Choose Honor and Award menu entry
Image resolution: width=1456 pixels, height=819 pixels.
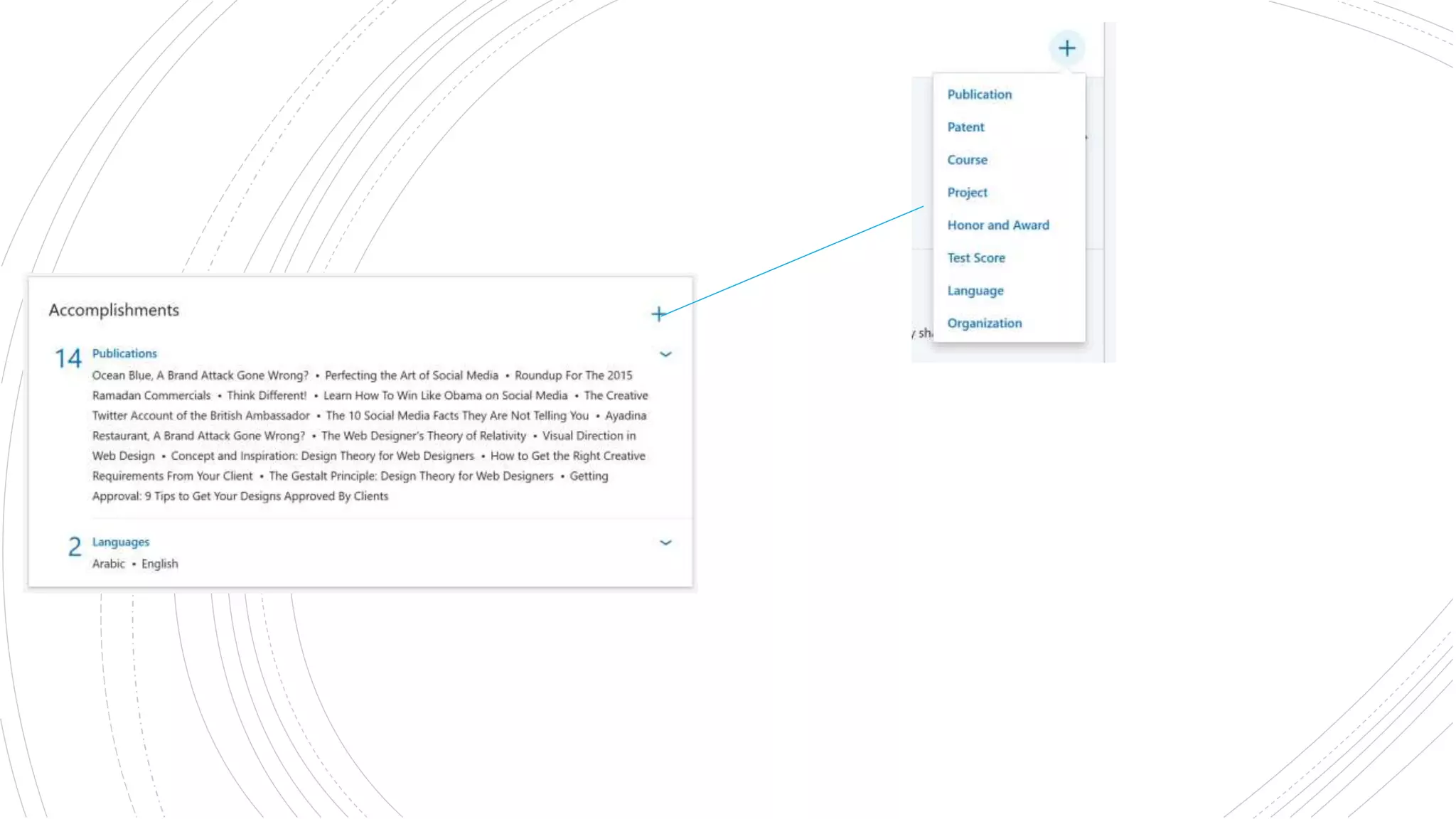click(997, 225)
